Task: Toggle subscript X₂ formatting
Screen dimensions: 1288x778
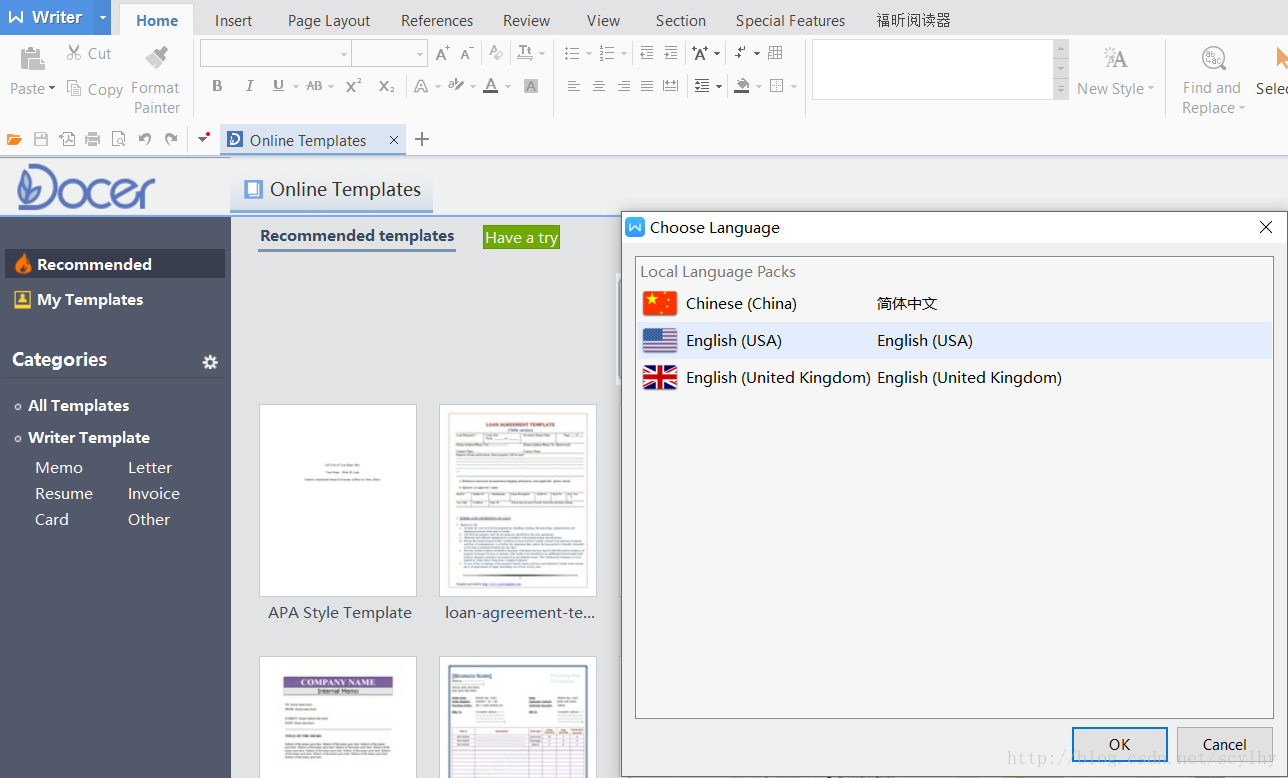Action: [386, 86]
